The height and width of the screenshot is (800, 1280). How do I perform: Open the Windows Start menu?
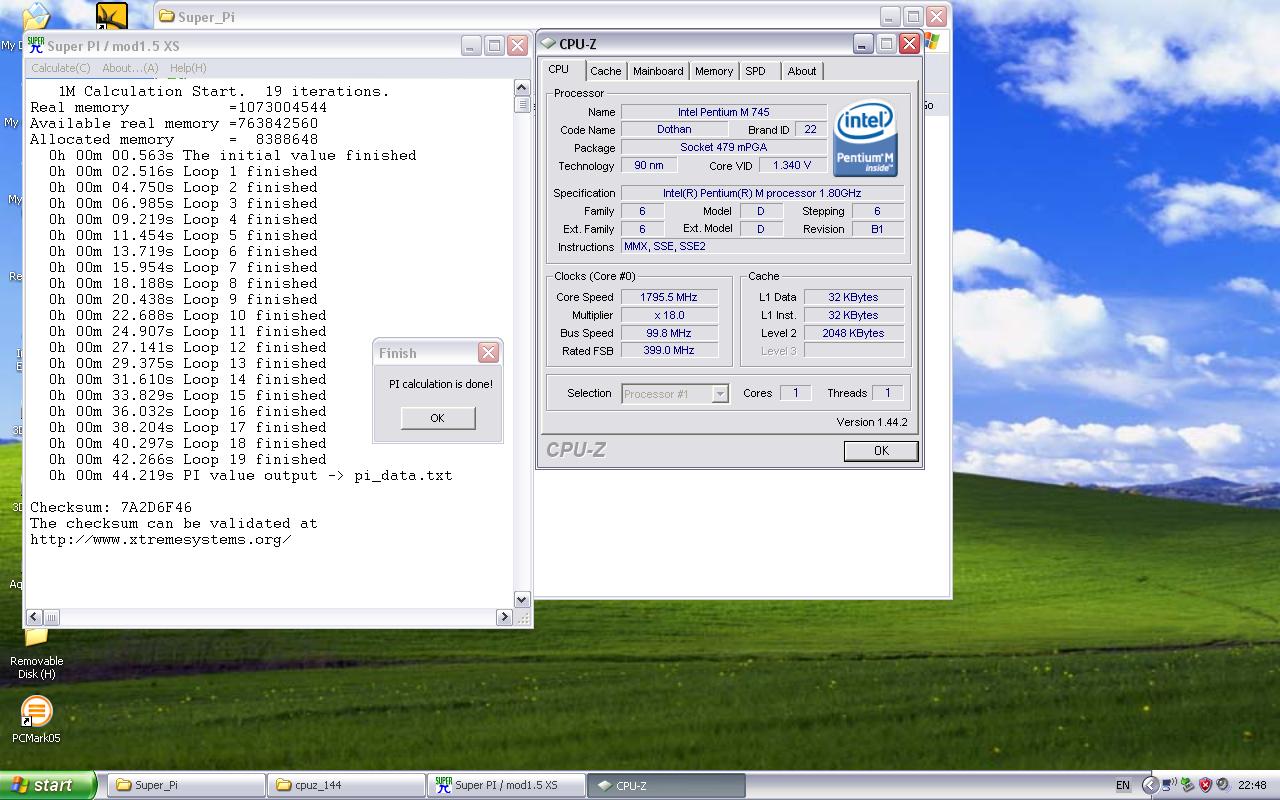(48, 785)
